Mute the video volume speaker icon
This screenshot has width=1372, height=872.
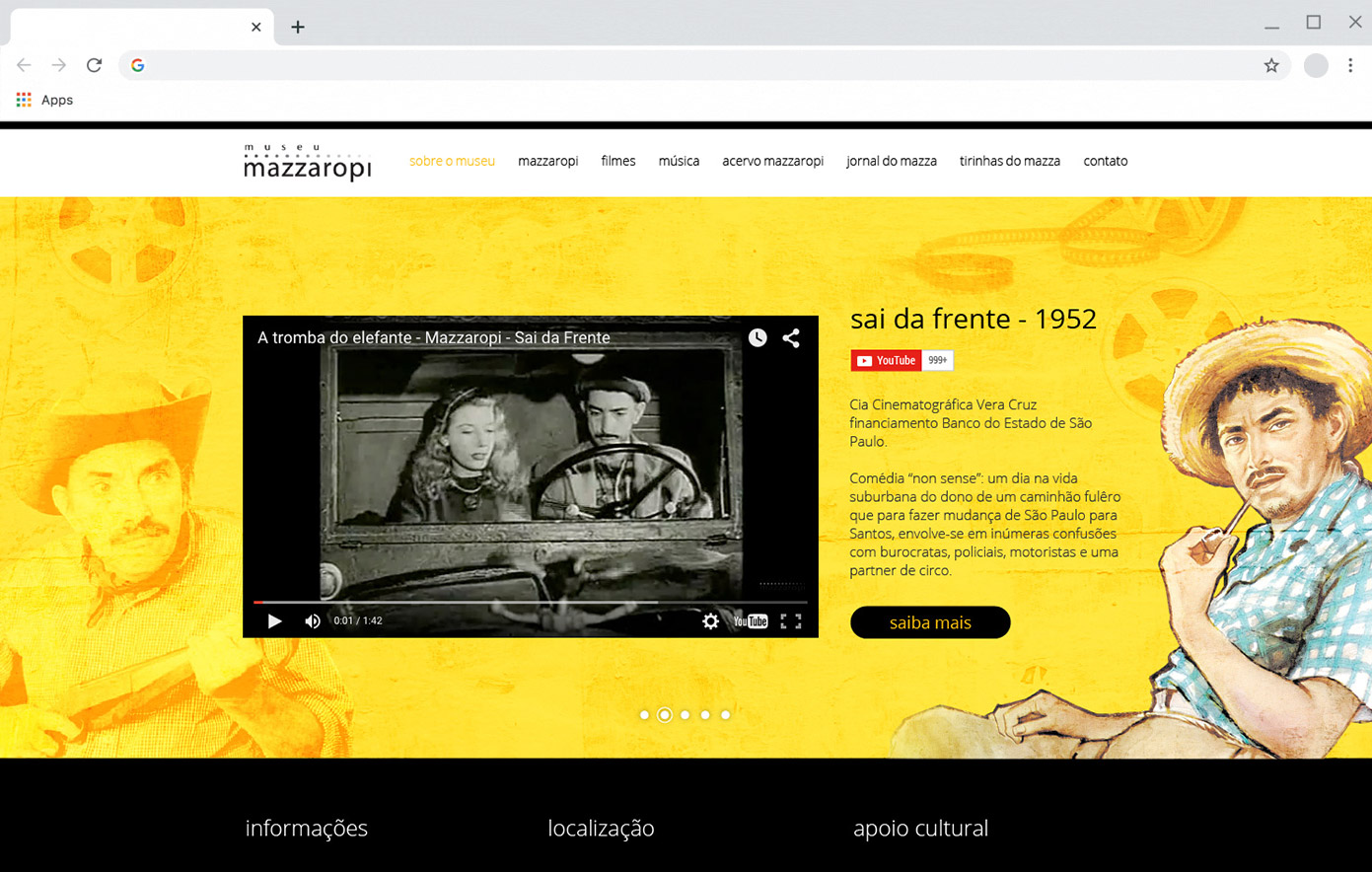point(313,620)
